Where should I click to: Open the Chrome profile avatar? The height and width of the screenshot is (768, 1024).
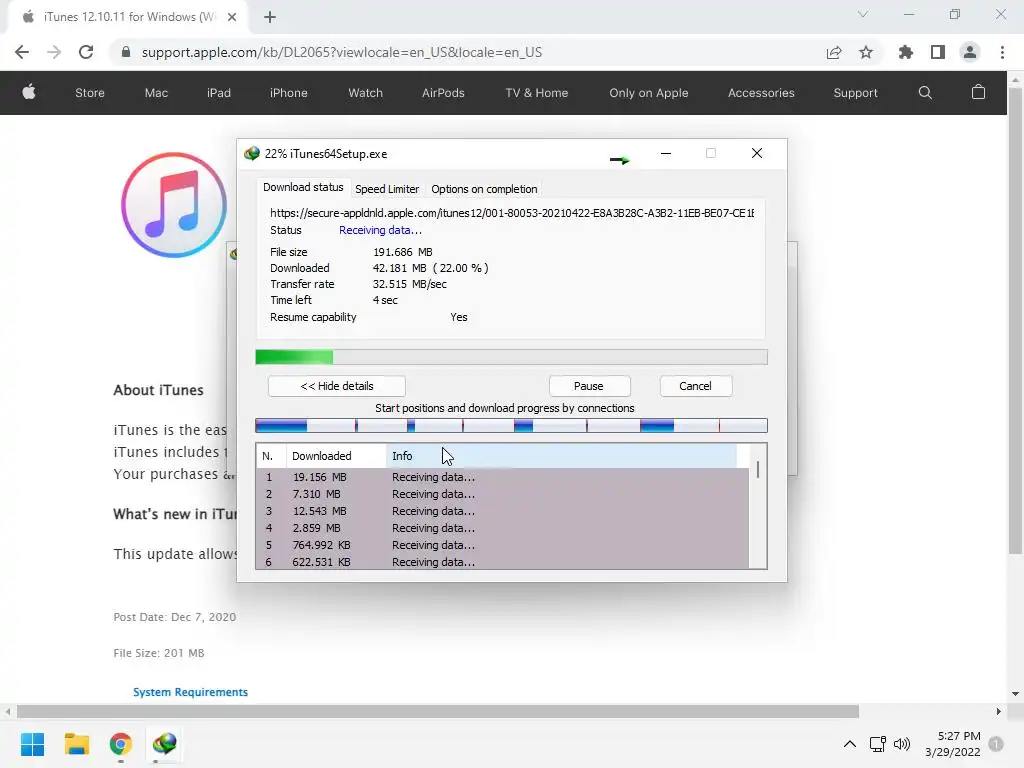(x=970, y=52)
